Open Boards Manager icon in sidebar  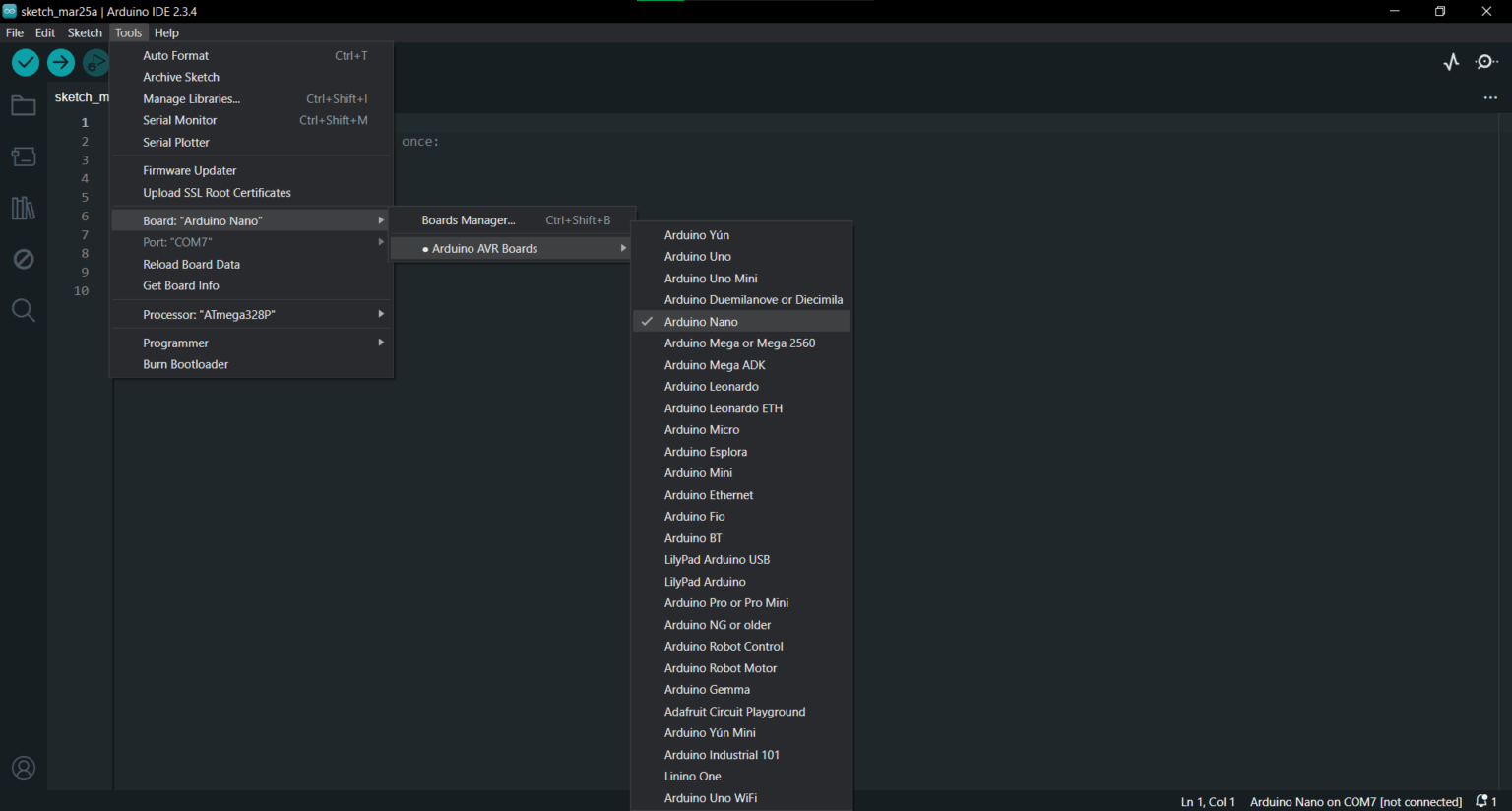[24, 156]
